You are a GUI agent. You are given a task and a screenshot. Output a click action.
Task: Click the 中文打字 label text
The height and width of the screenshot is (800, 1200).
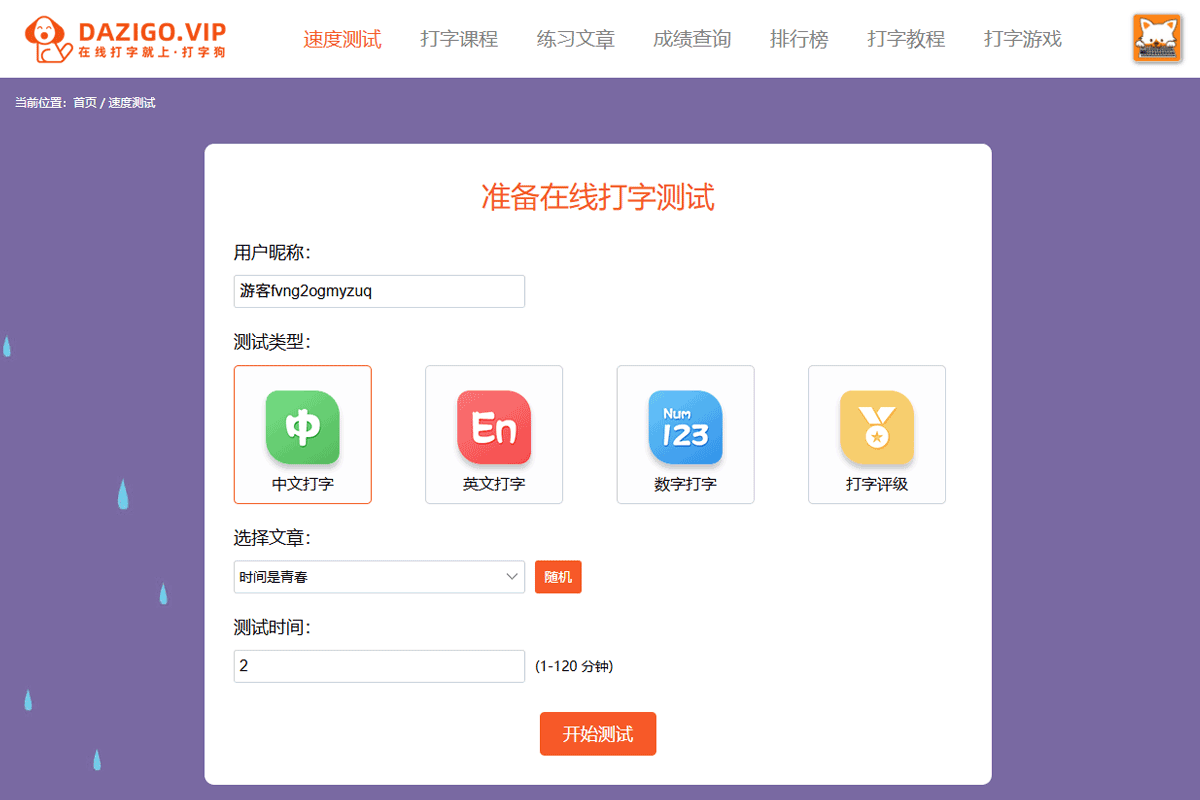coord(303,484)
